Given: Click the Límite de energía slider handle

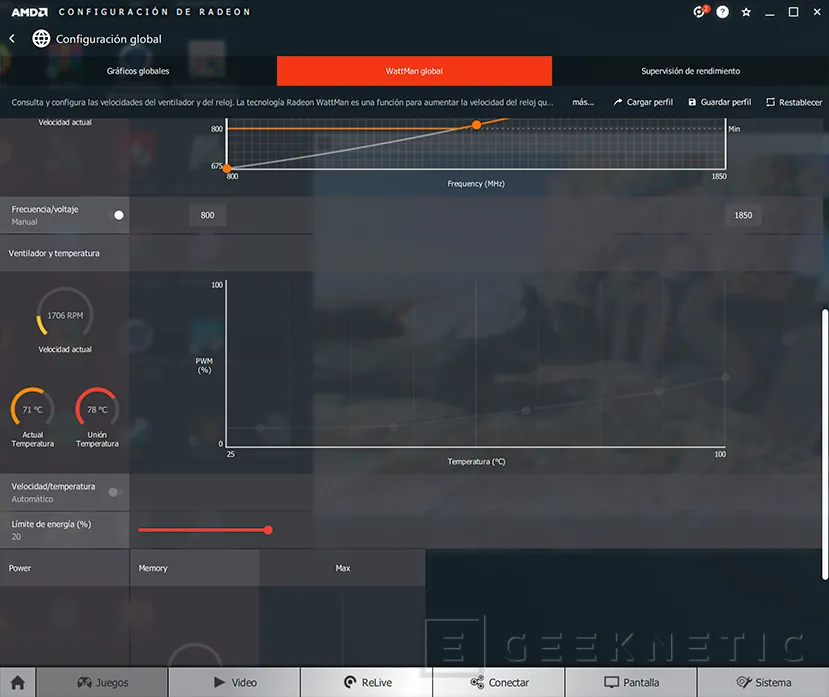Looking at the screenshot, I should [268, 530].
